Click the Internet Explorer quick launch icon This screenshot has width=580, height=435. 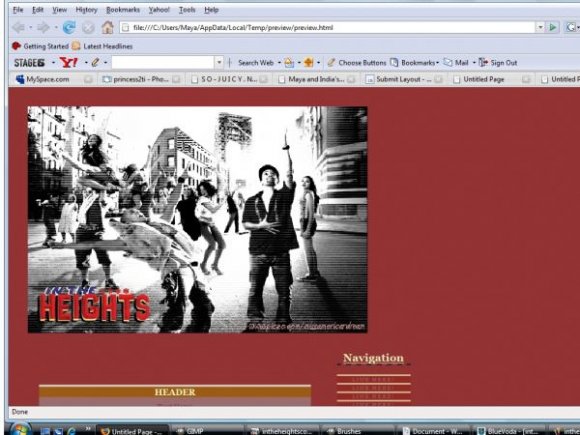(x=71, y=431)
